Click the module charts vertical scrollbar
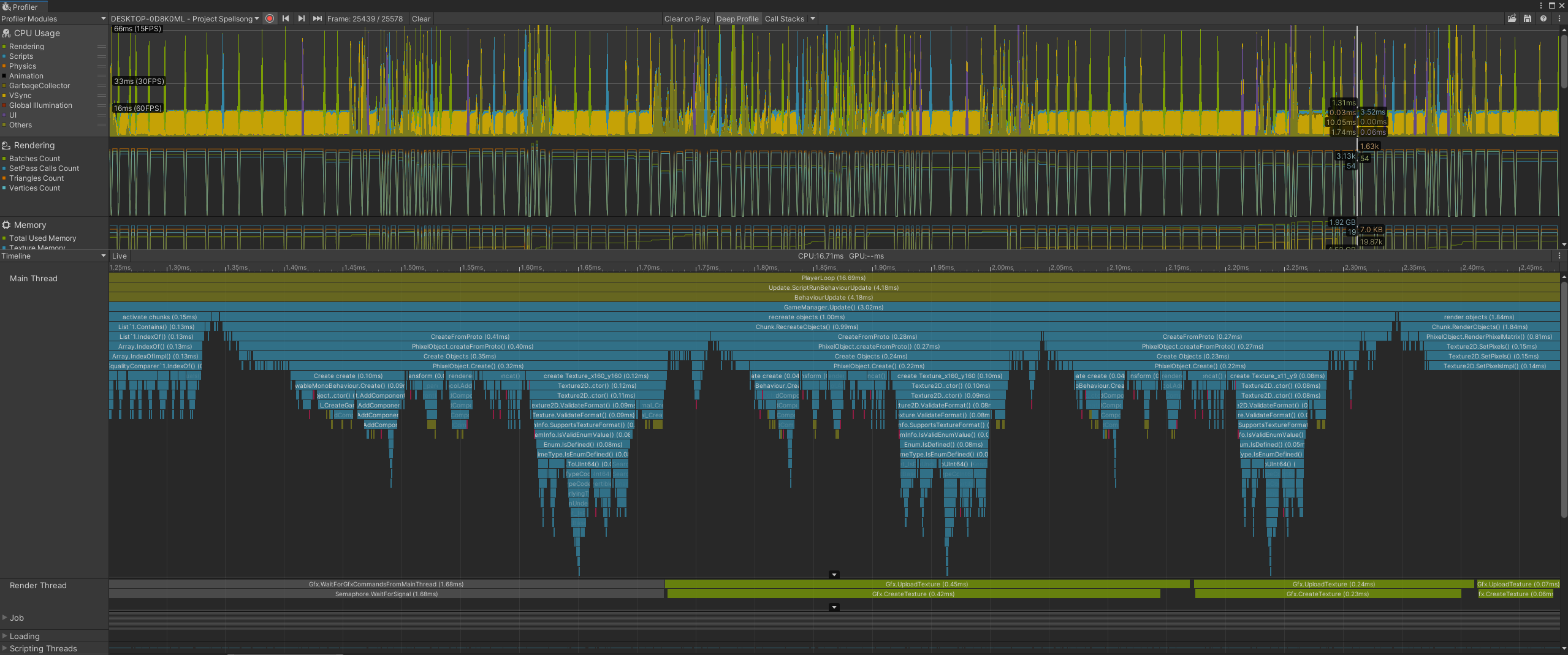The width and height of the screenshot is (1568, 655). coord(1564,61)
